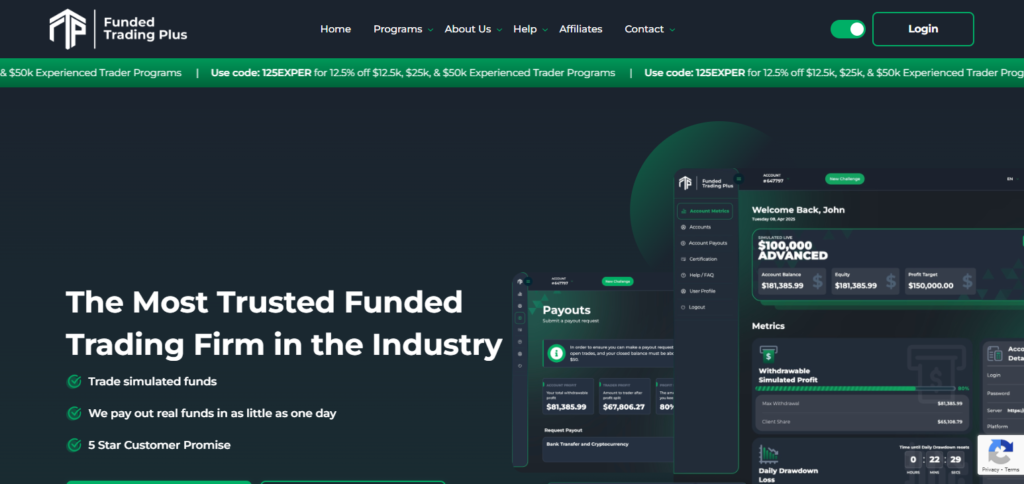1024x484 pixels.
Task: Click the $67,806.27 trader profit value
Action: 624,407
